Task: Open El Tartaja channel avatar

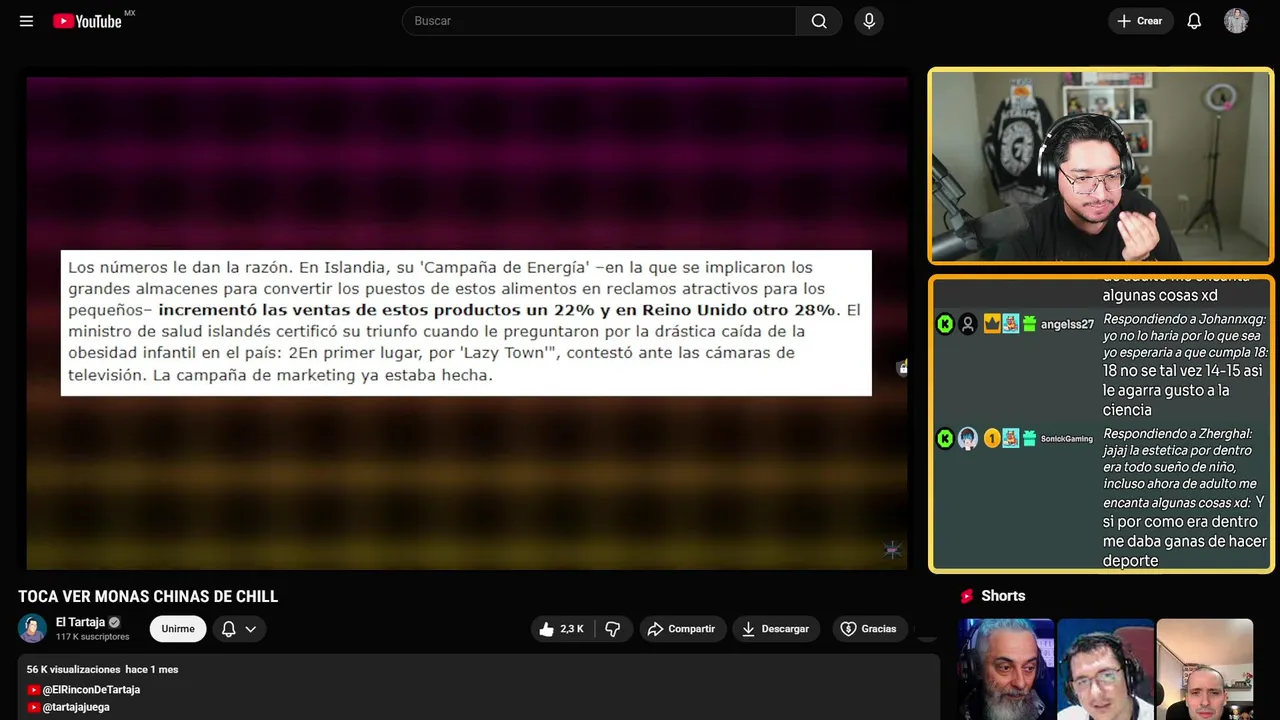Action: click(33, 628)
